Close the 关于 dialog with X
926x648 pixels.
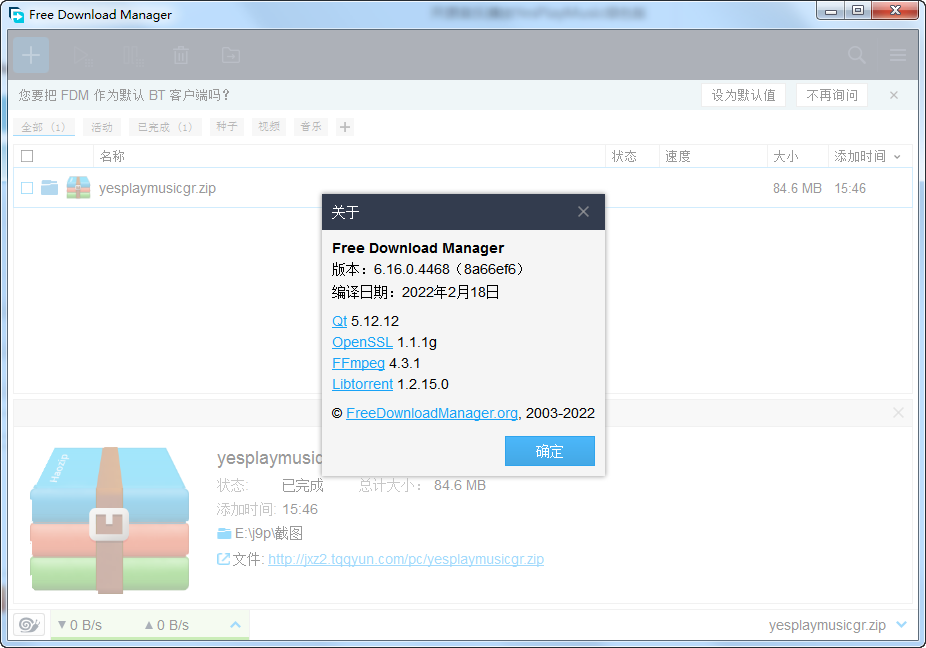pyautogui.click(x=583, y=211)
